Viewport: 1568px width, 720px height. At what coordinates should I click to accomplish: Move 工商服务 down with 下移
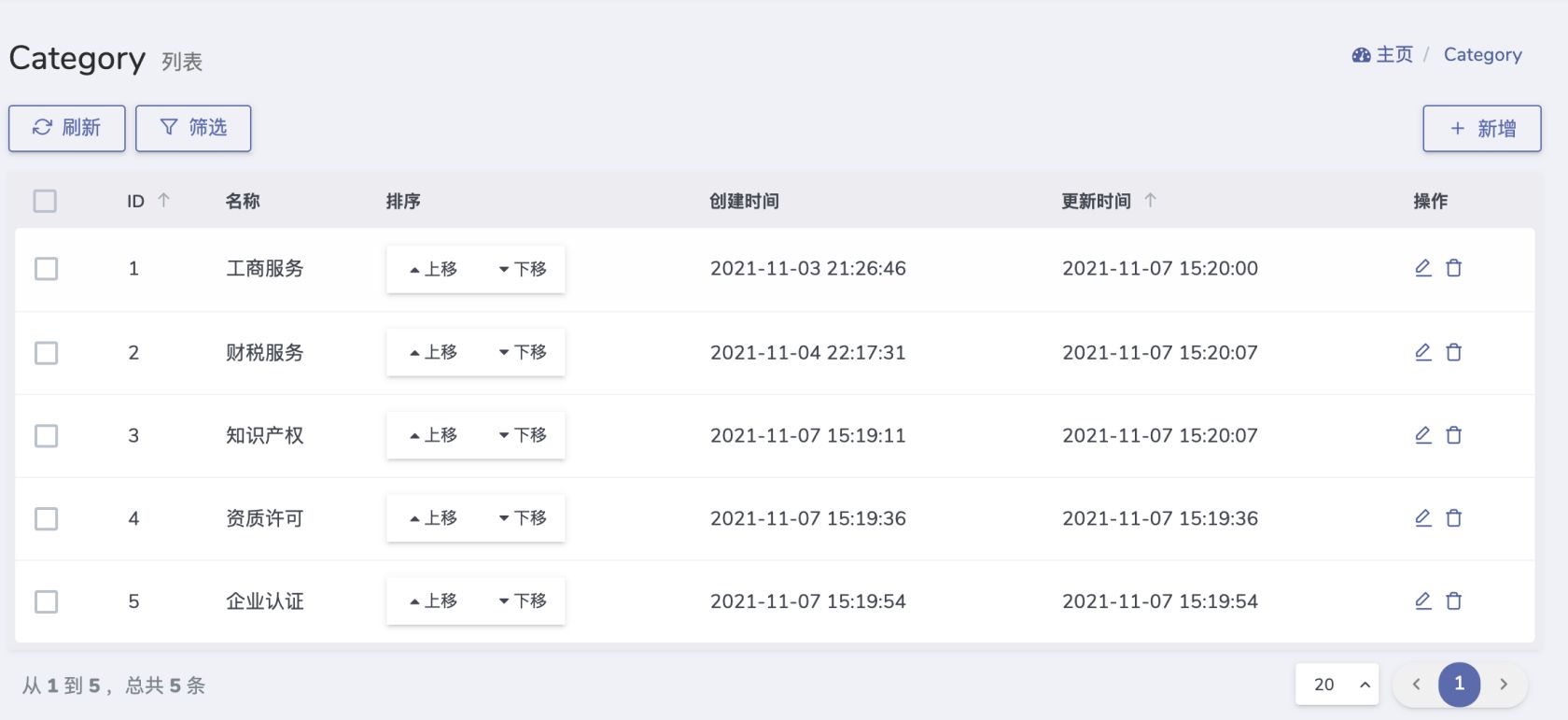(522, 269)
